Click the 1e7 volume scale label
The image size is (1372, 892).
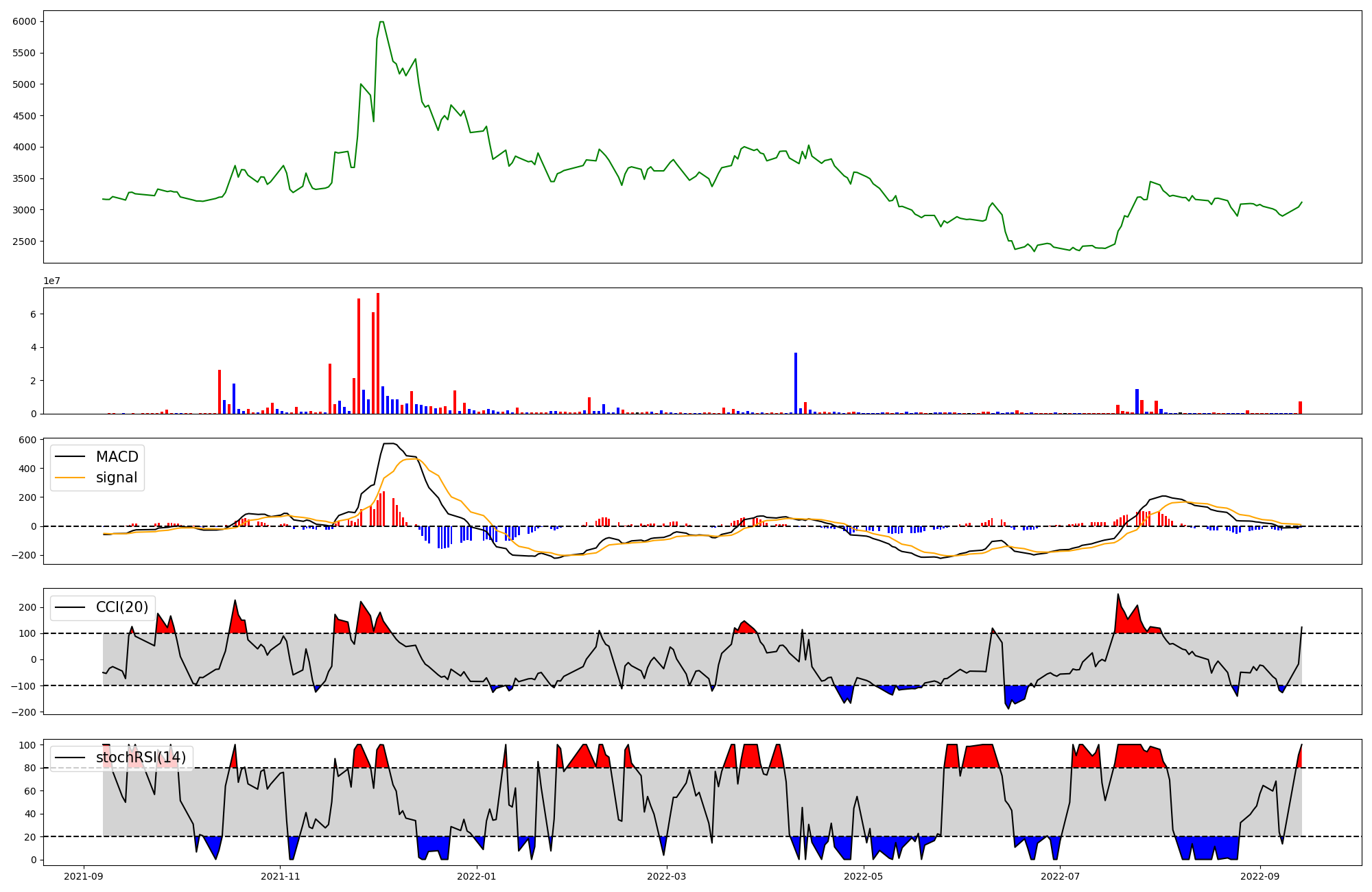tap(52, 281)
